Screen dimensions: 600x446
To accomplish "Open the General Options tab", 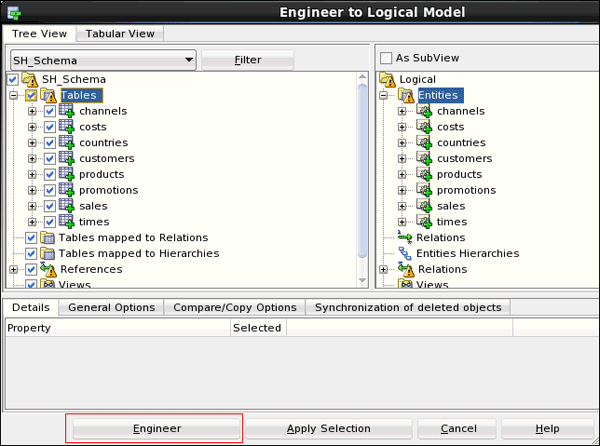I will pyautogui.click(x=111, y=308).
